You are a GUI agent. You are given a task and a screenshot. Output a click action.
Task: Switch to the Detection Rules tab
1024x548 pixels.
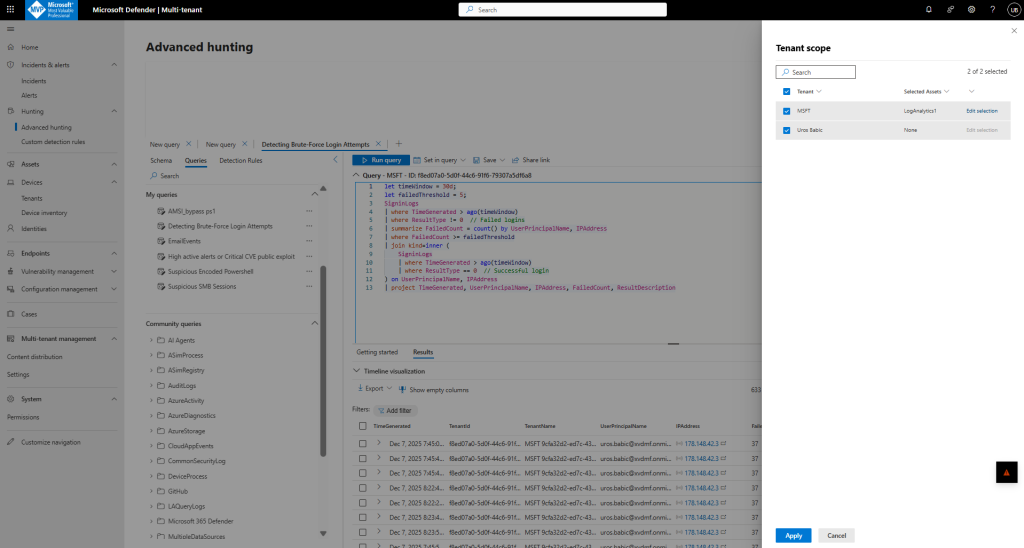click(241, 160)
